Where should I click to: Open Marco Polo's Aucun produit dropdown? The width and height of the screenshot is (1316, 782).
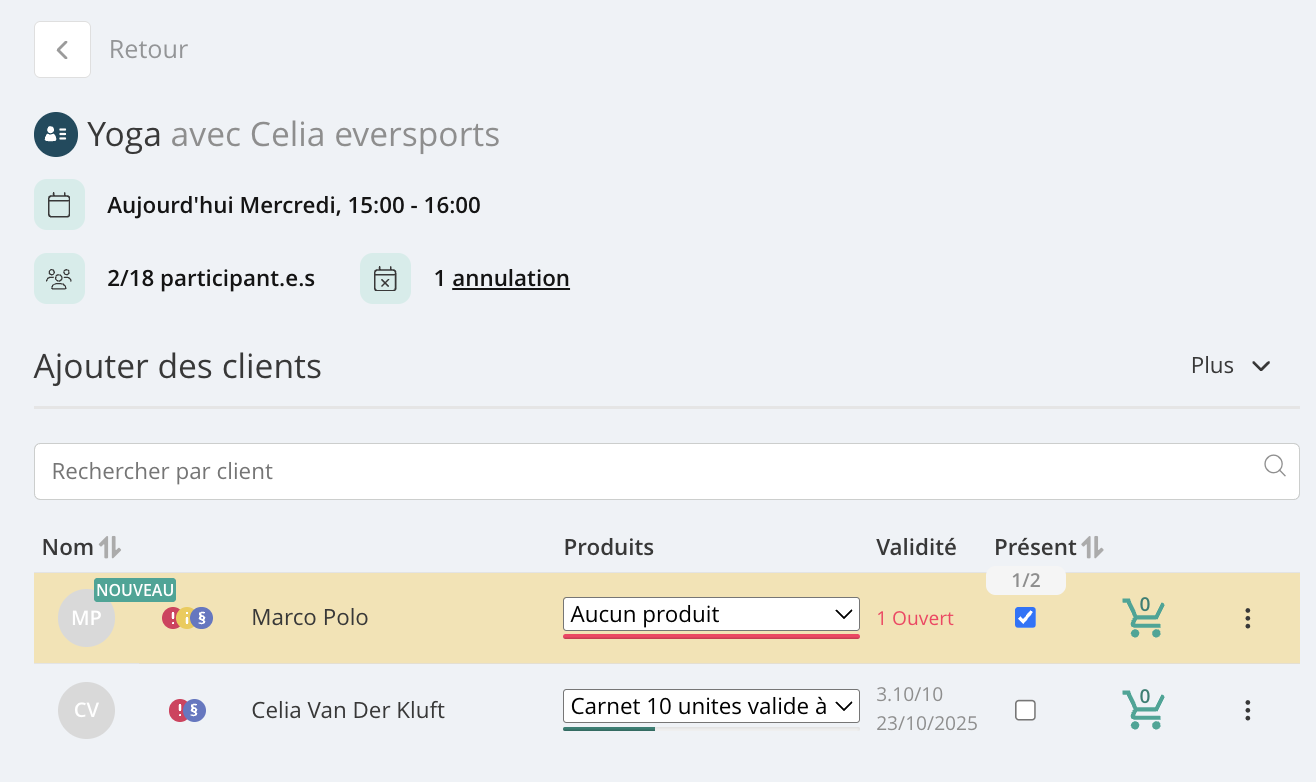pos(711,615)
